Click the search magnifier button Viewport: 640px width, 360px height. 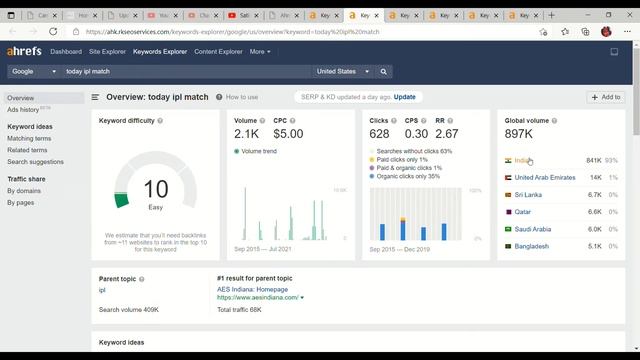pos(383,71)
